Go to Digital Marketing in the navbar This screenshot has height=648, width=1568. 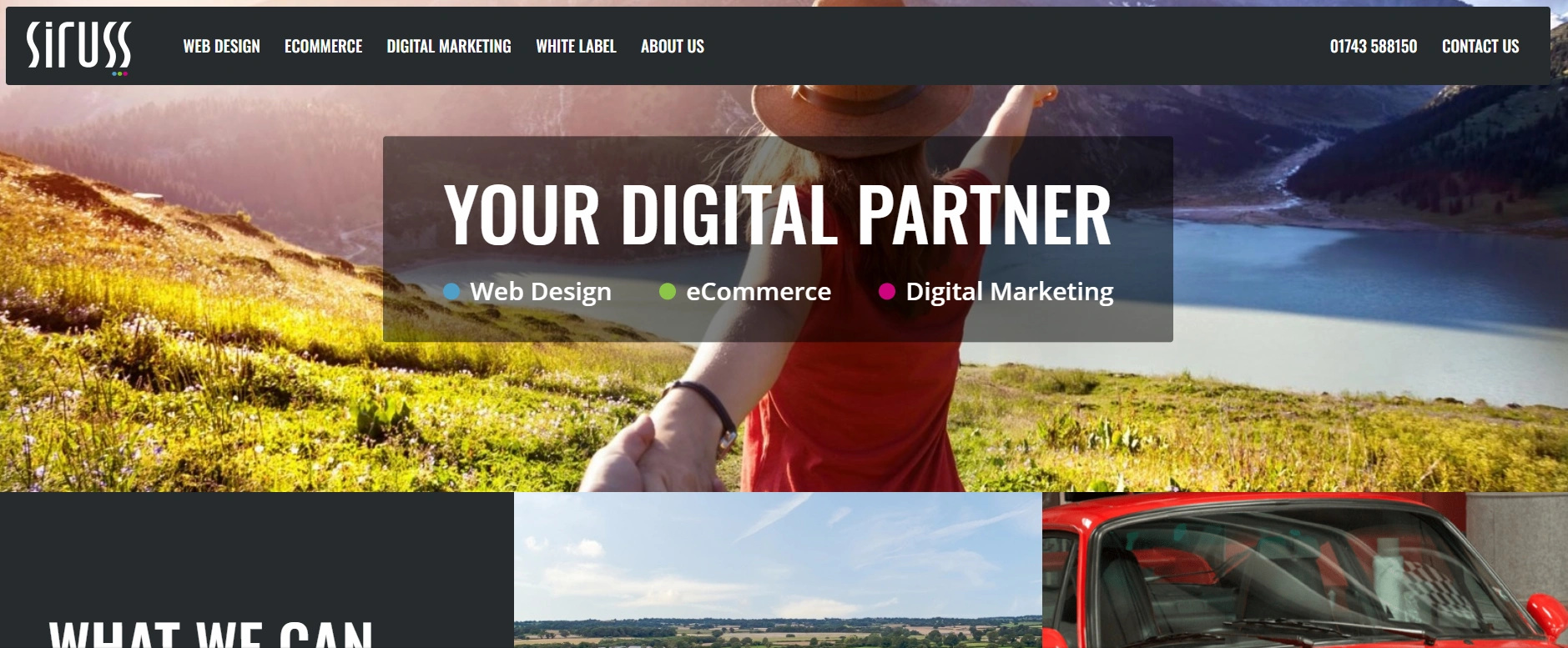449,47
